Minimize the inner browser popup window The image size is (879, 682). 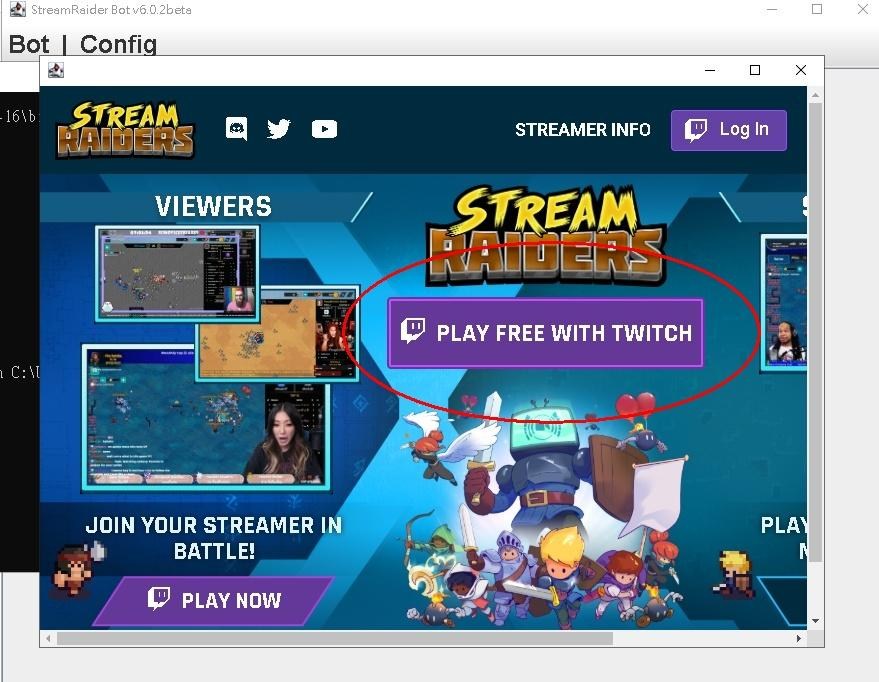(x=710, y=70)
